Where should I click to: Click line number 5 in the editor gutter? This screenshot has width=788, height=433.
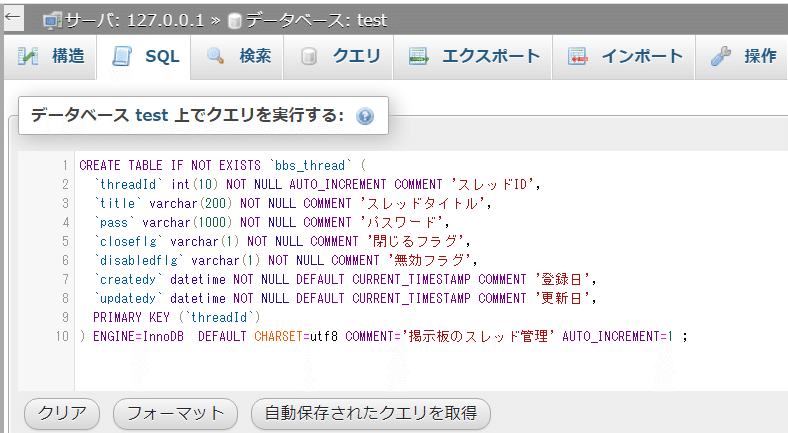[65, 241]
